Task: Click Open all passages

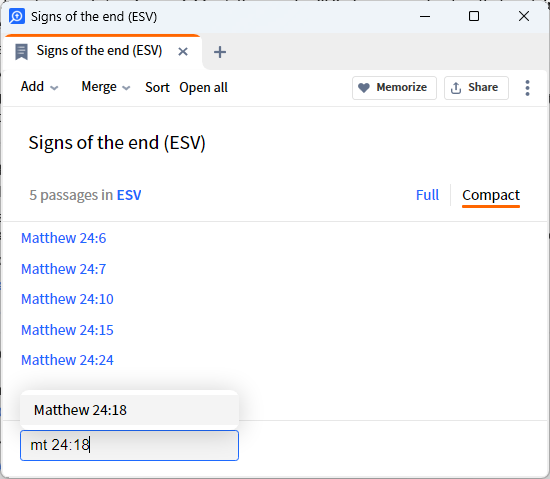Action: [203, 88]
